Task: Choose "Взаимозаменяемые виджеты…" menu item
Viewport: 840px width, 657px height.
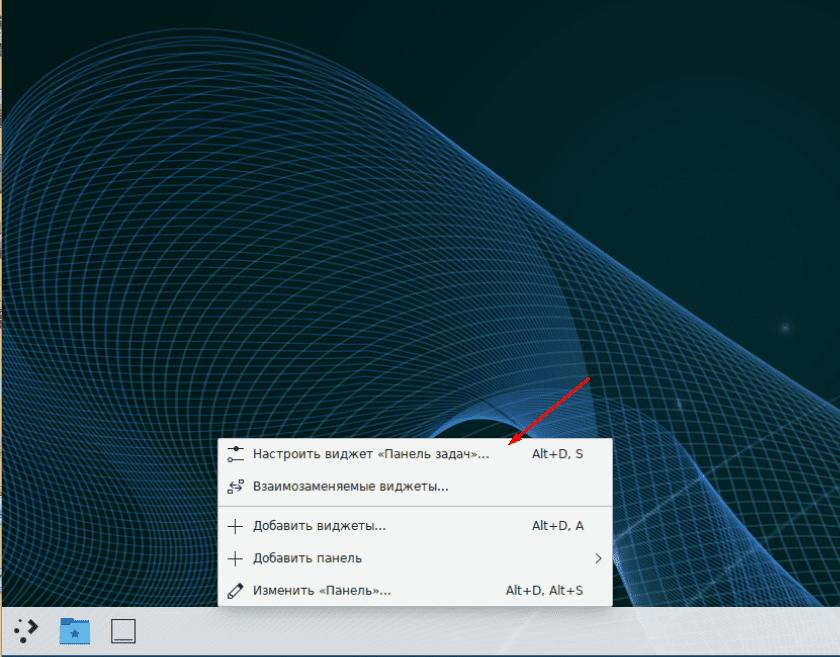Action: click(415, 487)
